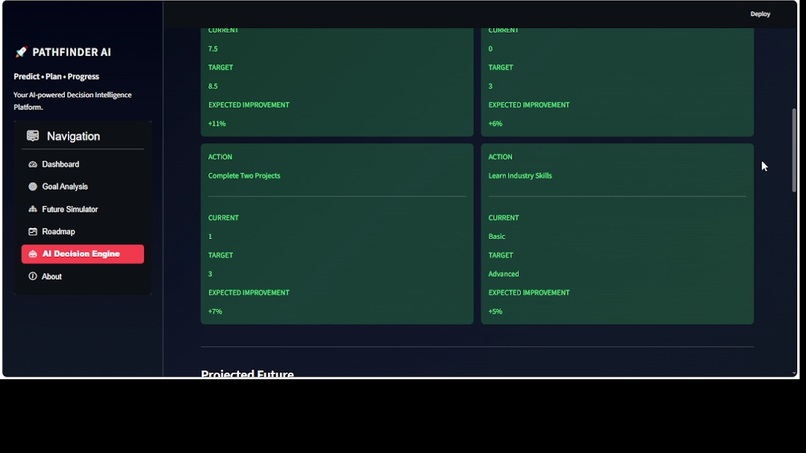Click the About info icon
The width and height of the screenshot is (806, 453).
(33, 276)
